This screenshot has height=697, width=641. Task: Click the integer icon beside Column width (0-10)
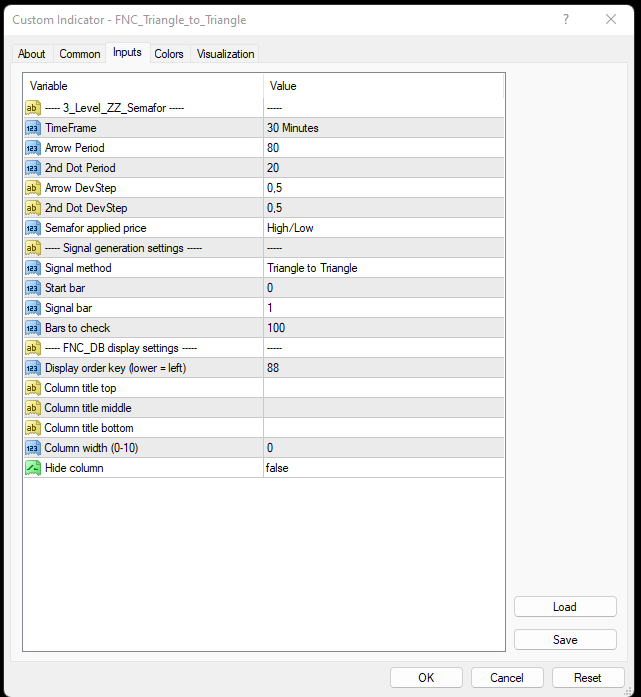33,448
